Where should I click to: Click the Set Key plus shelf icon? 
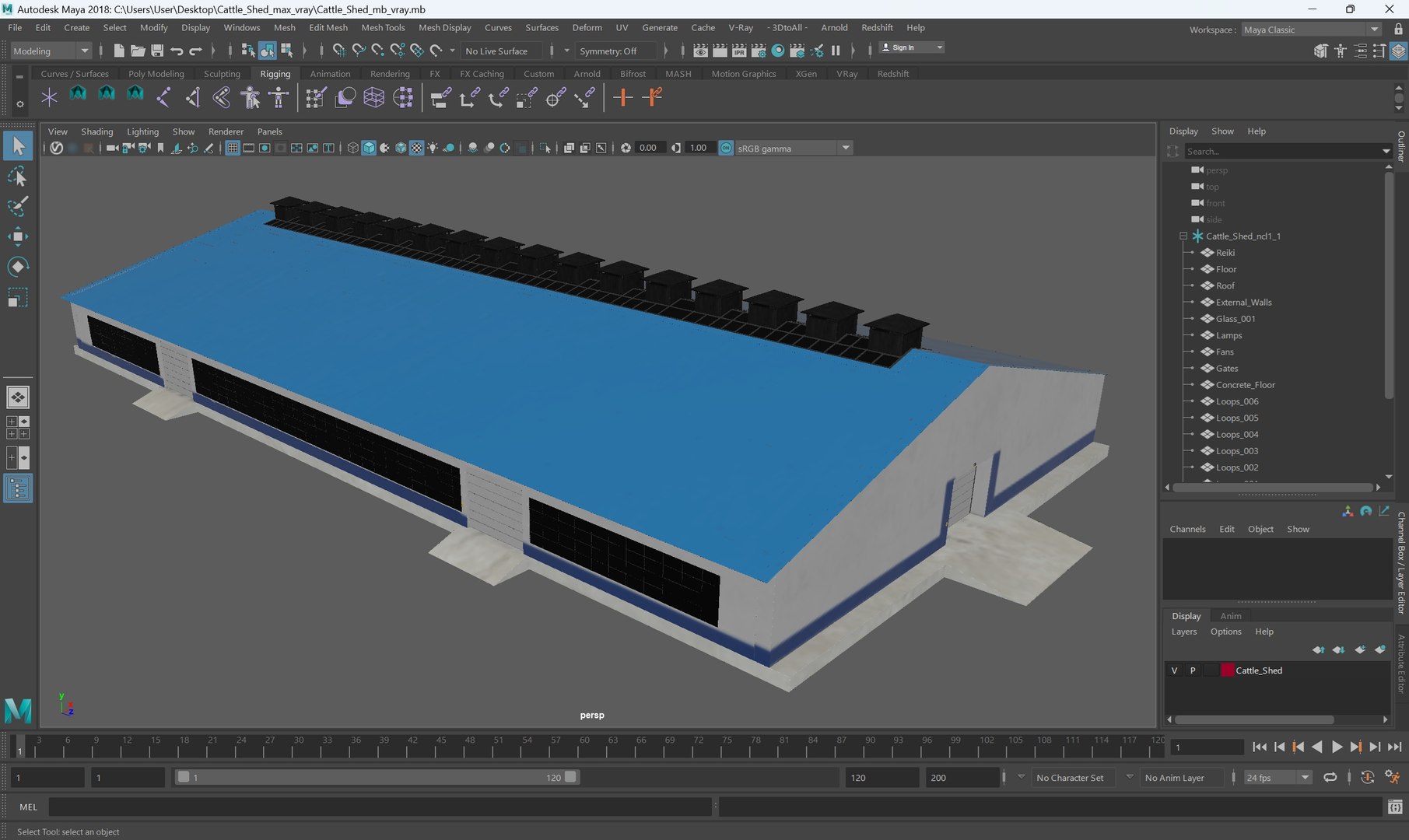coord(622,97)
